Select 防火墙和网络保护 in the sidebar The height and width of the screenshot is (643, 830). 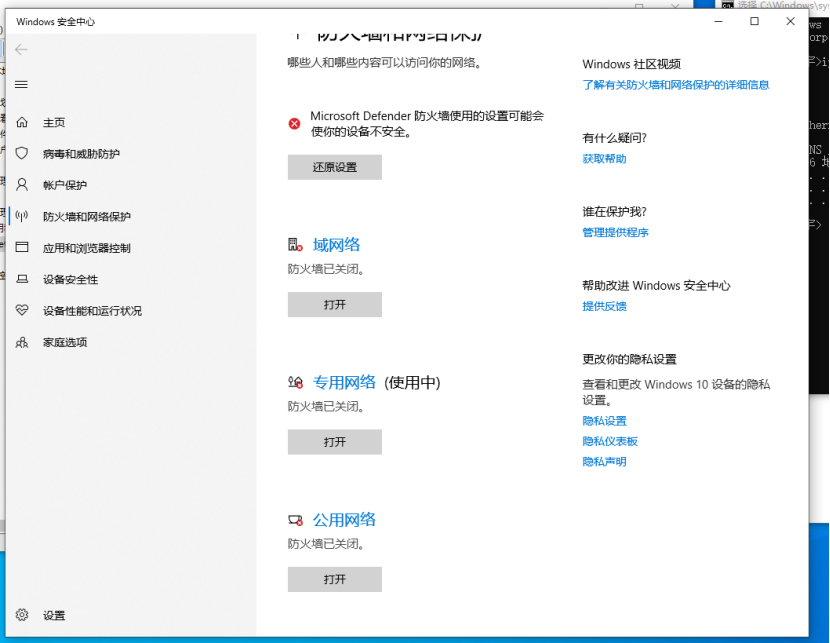[x=87, y=216]
